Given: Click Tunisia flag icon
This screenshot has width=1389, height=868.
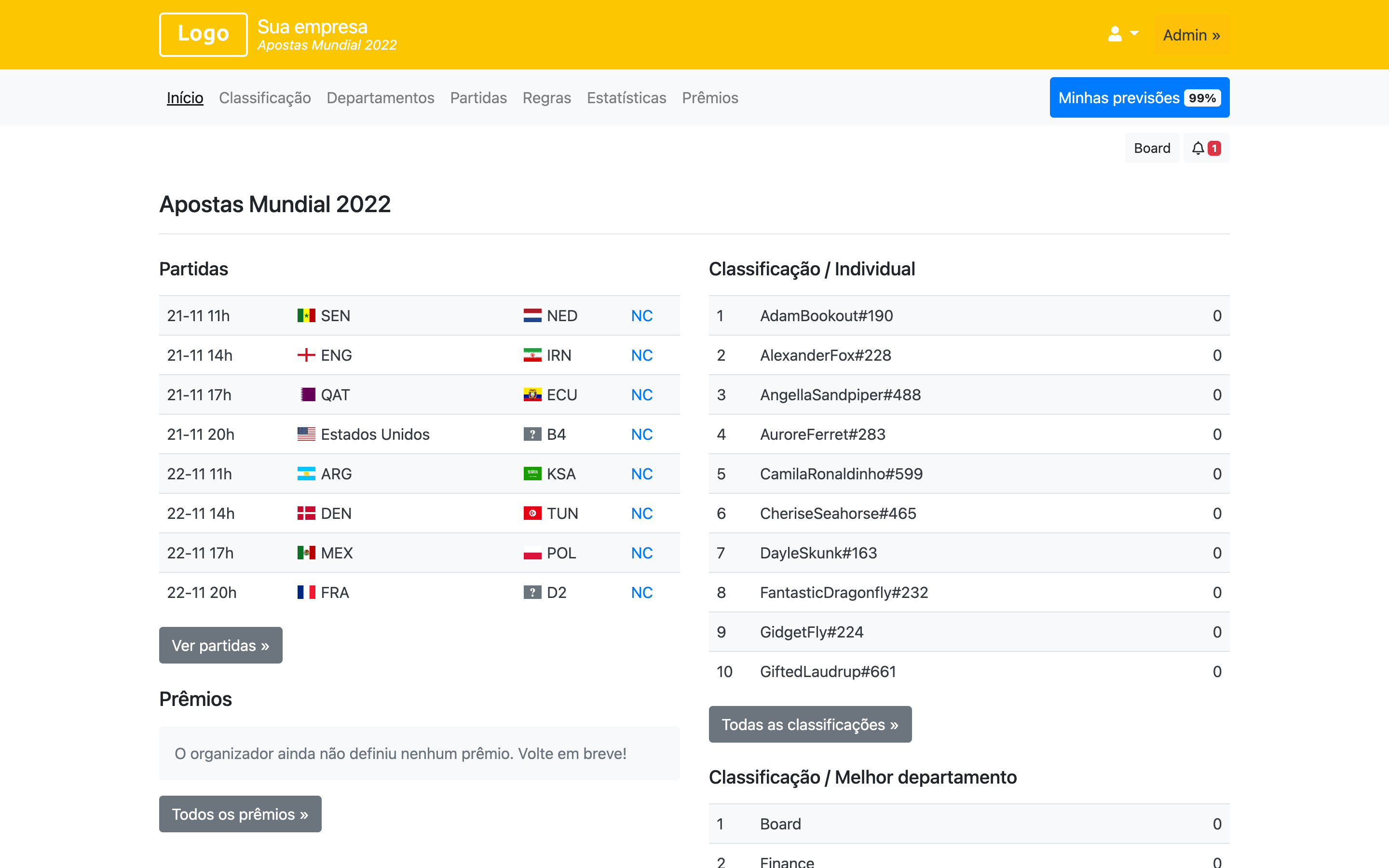Looking at the screenshot, I should [x=532, y=514].
